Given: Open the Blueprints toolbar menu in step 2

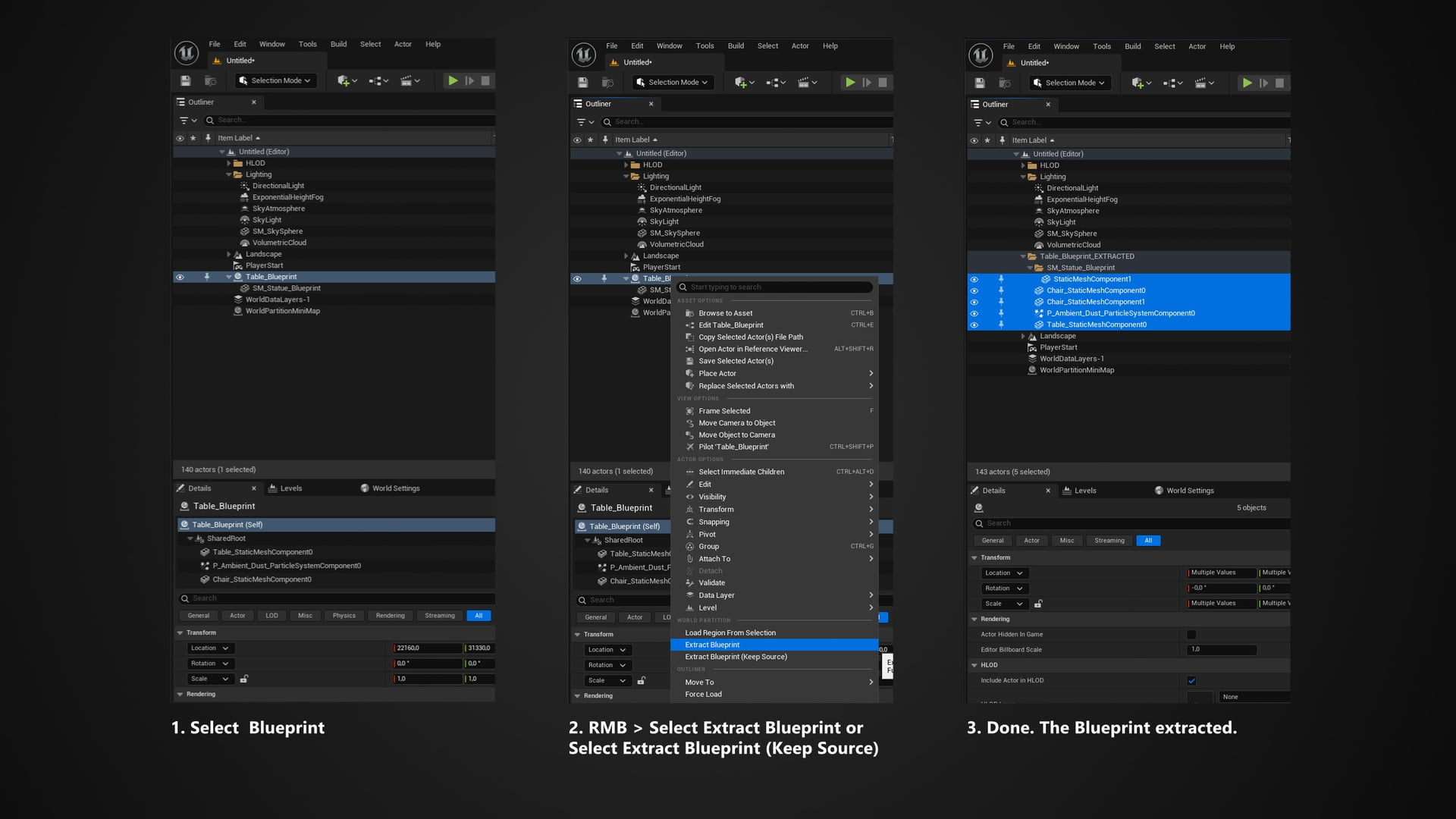Looking at the screenshot, I should point(775,83).
